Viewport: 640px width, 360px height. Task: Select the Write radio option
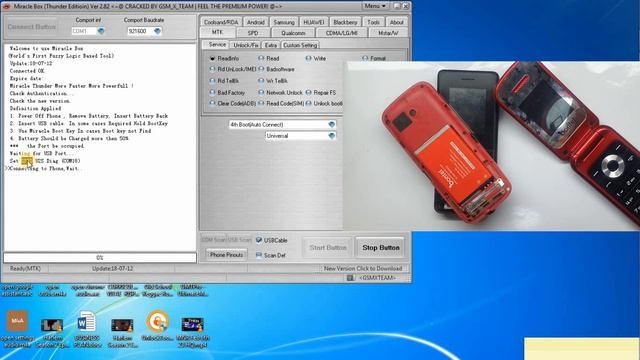(x=309, y=58)
